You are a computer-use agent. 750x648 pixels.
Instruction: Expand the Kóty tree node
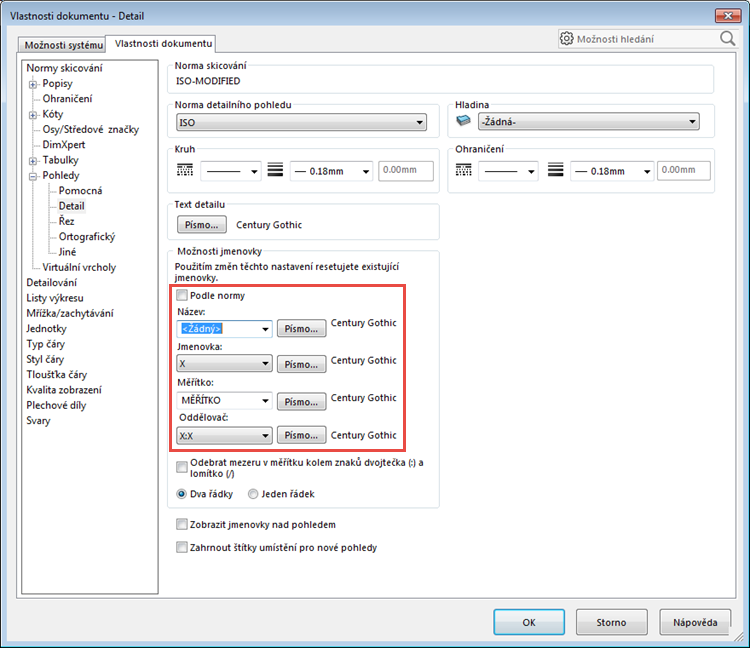pos(33,115)
